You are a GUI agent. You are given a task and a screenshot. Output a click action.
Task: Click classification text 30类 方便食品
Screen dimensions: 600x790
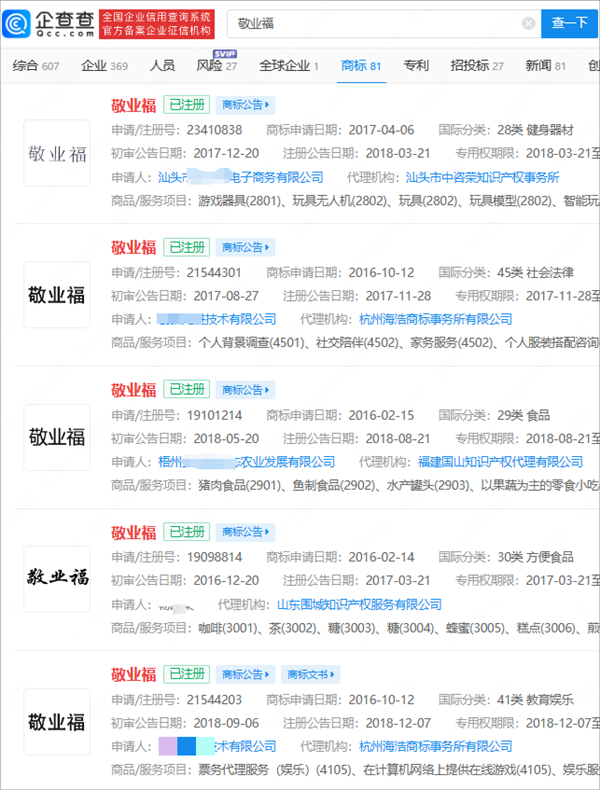[x=536, y=557]
